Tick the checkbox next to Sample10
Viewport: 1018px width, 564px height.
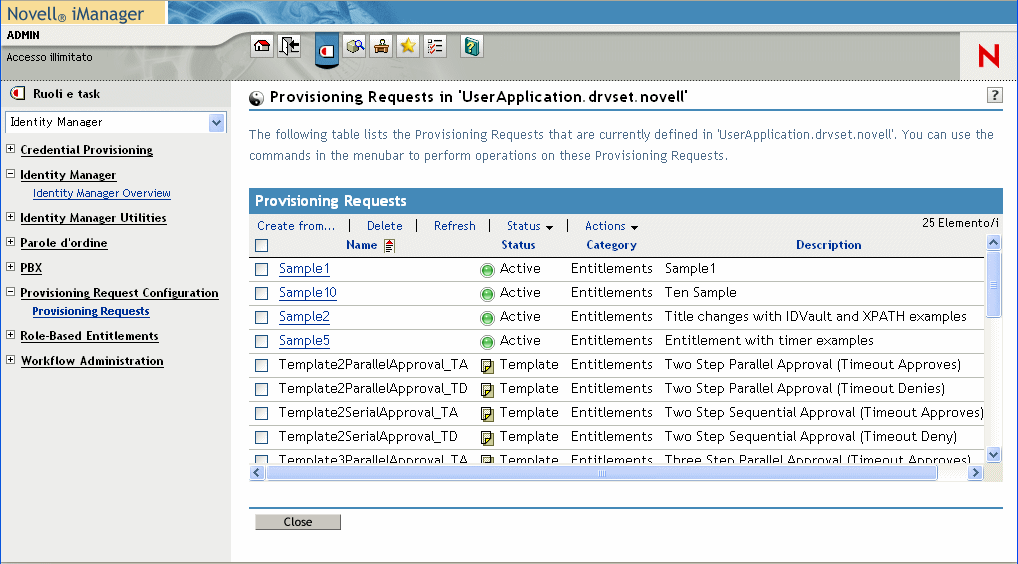tap(262, 293)
